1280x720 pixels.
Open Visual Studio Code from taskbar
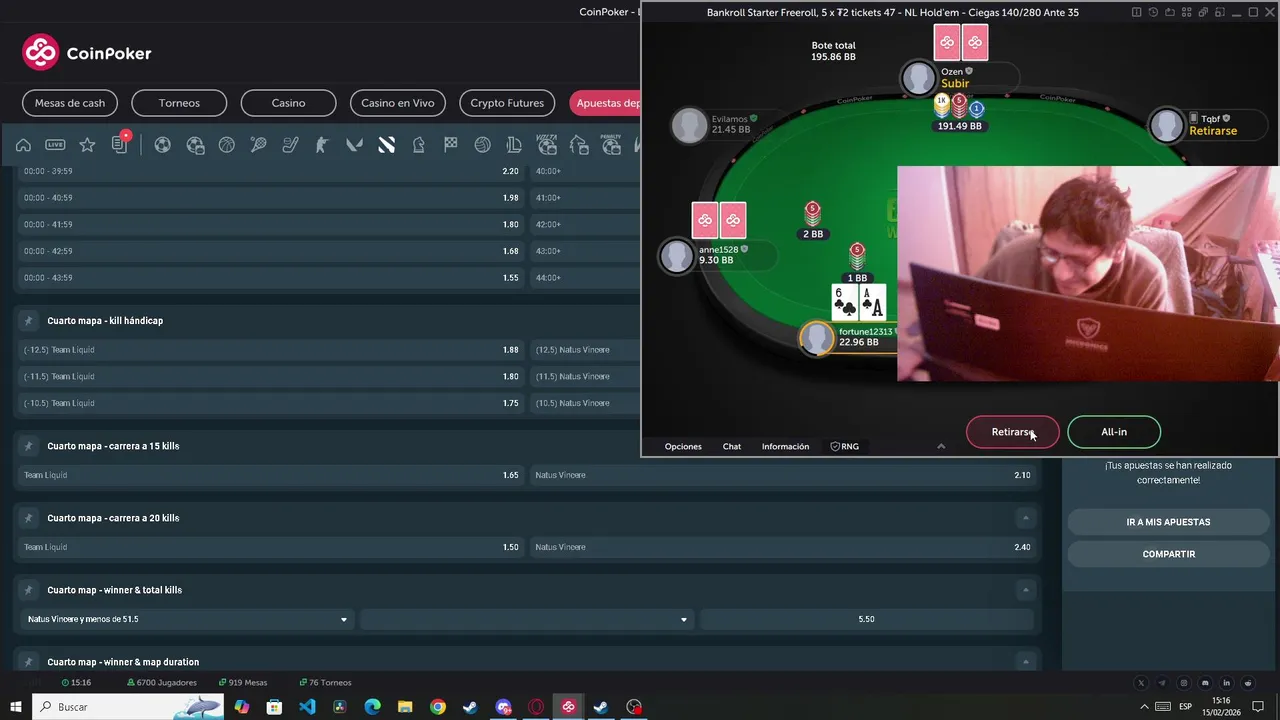(x=307, y=706)
